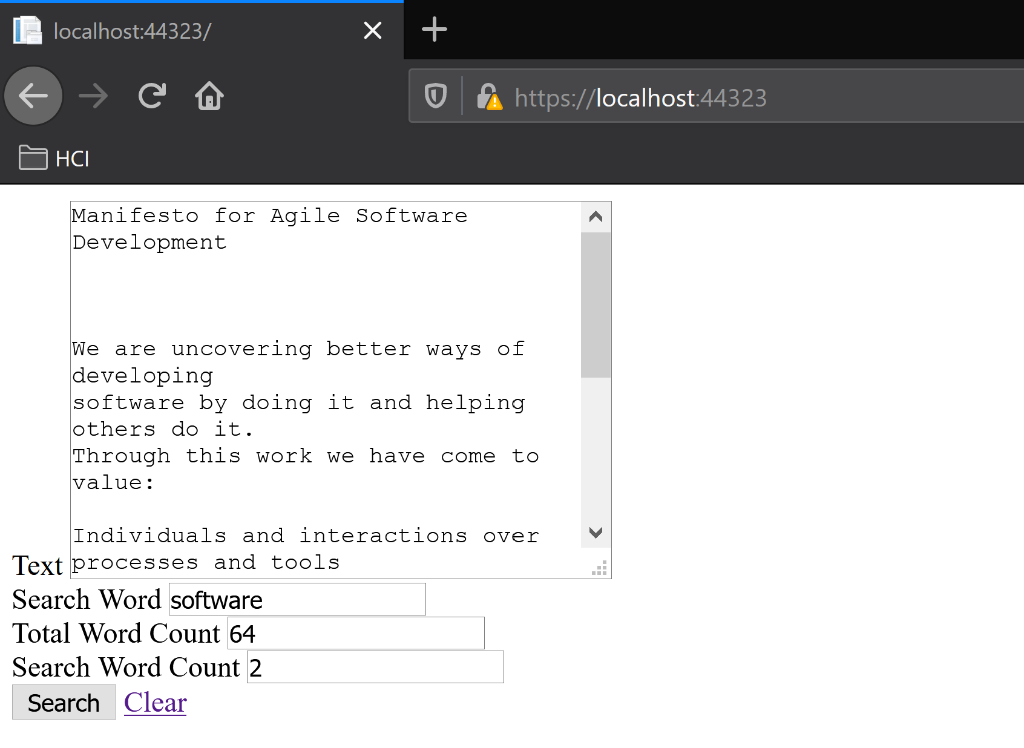1024x748 pixels.
Task: Click the 'Search Word' label text
Action: (x=86, y=600)
